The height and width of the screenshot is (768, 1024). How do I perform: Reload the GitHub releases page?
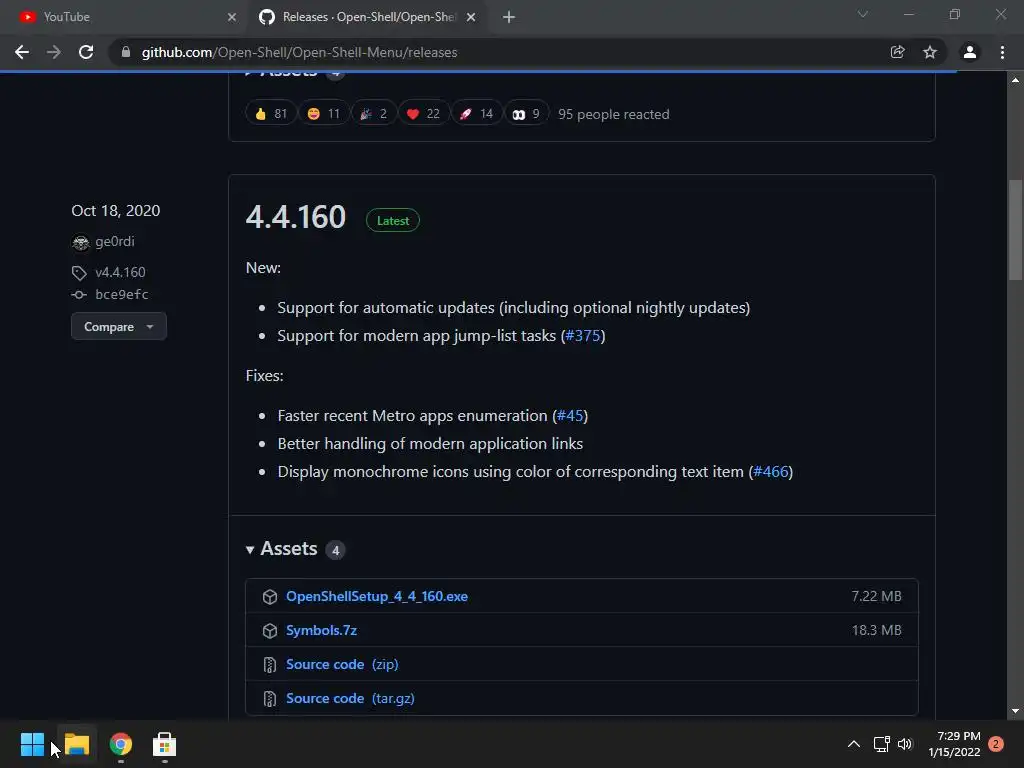pyautogui.click(x=86, y=52)
